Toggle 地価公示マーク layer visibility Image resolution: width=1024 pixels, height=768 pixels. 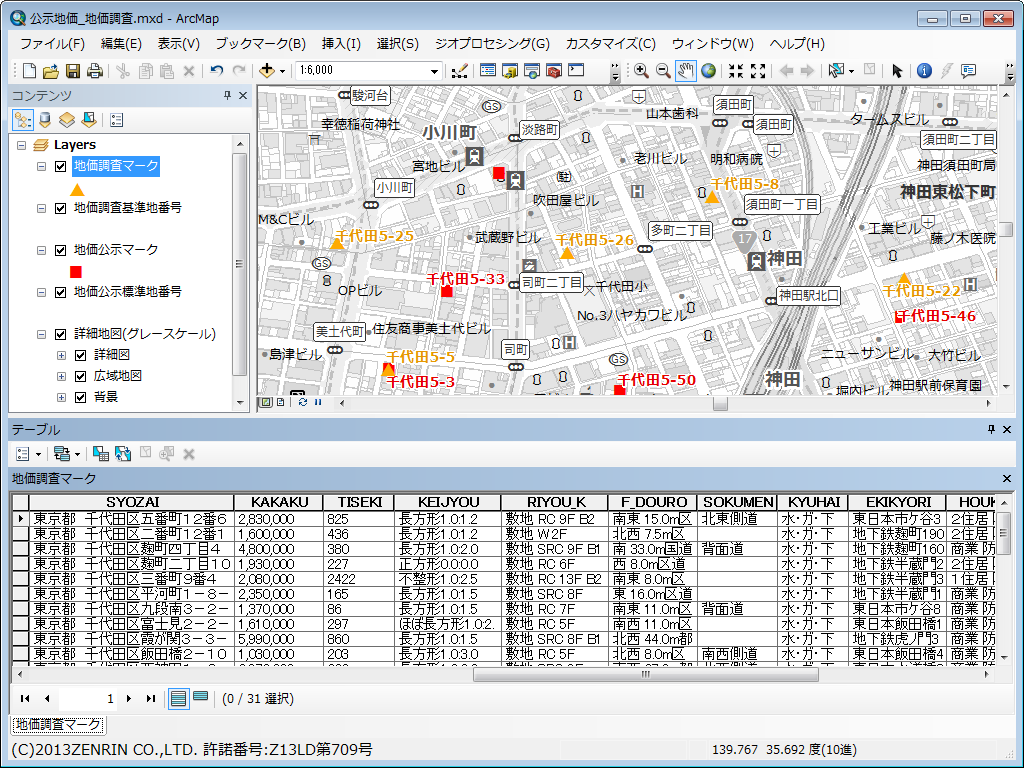61,250
